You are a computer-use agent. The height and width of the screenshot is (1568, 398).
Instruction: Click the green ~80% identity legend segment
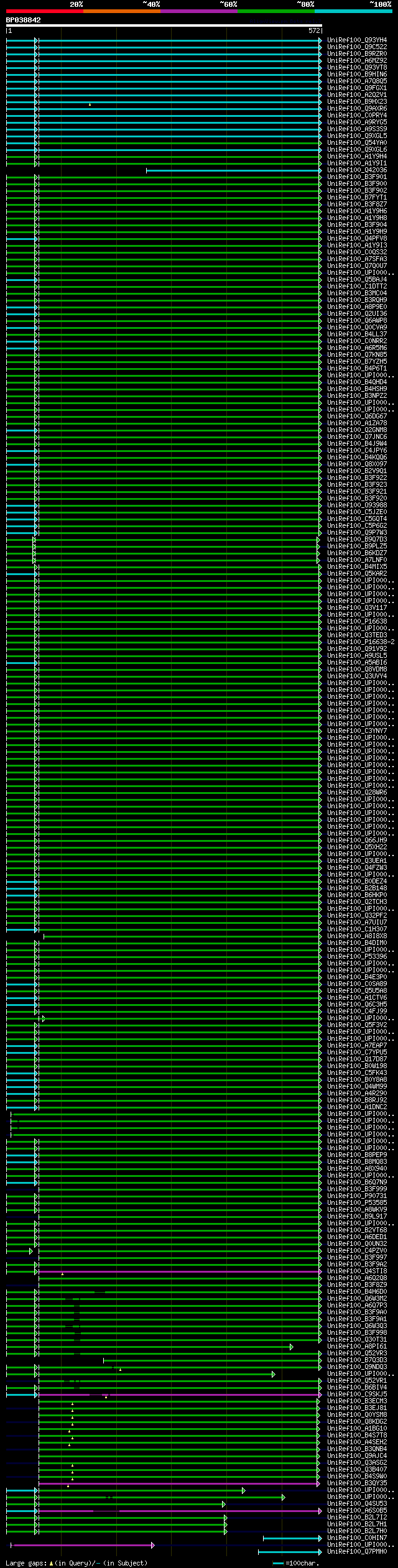(x=276, y=11)
